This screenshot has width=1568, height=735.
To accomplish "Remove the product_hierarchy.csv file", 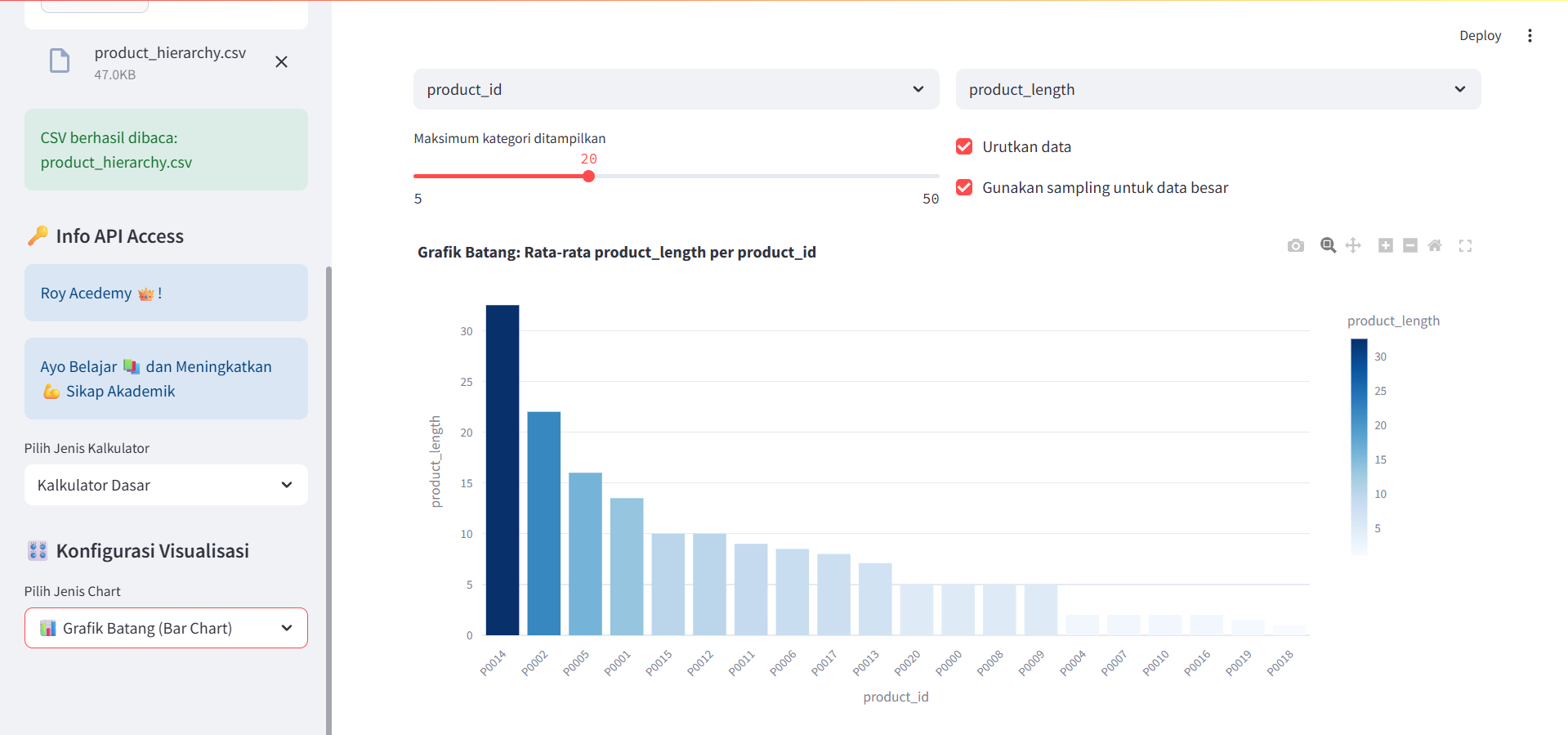I will click(281, 62).
